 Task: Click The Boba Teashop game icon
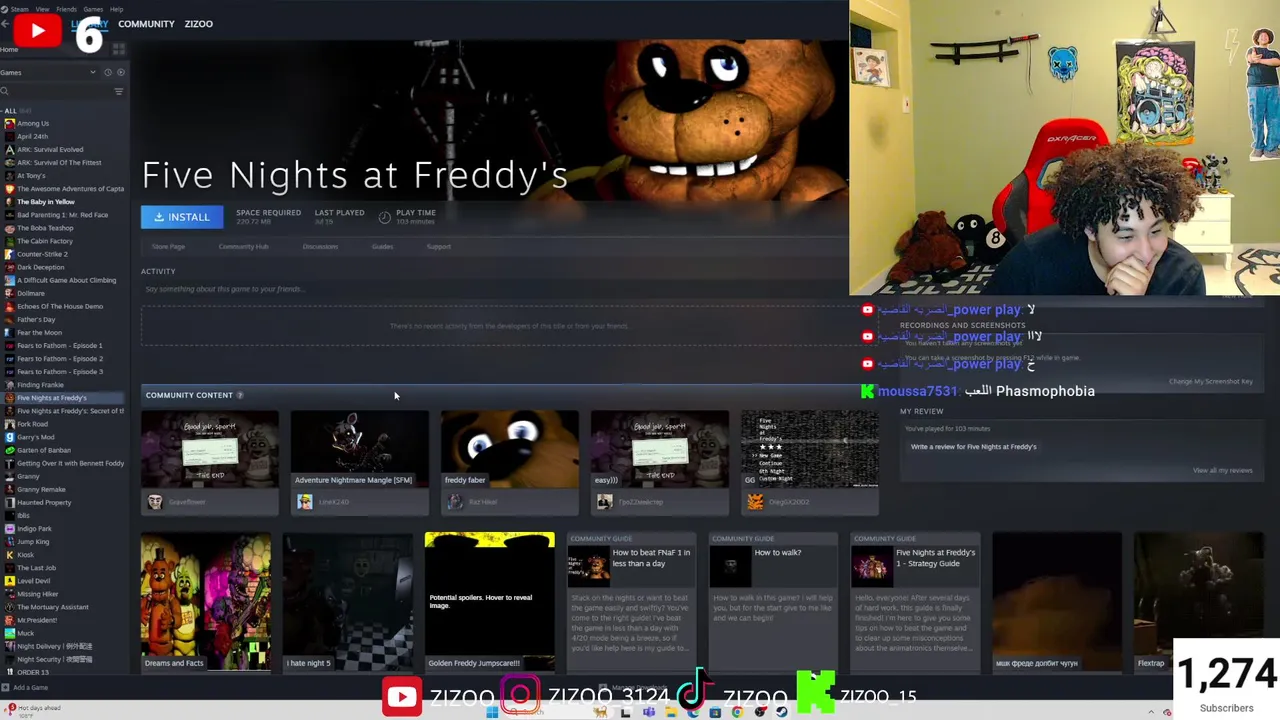click(10, 228)
